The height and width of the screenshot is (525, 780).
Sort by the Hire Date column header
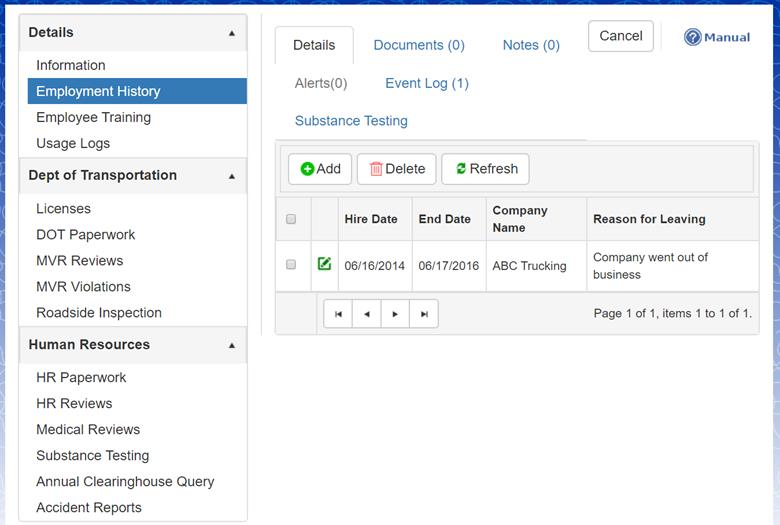coord(371,219)
